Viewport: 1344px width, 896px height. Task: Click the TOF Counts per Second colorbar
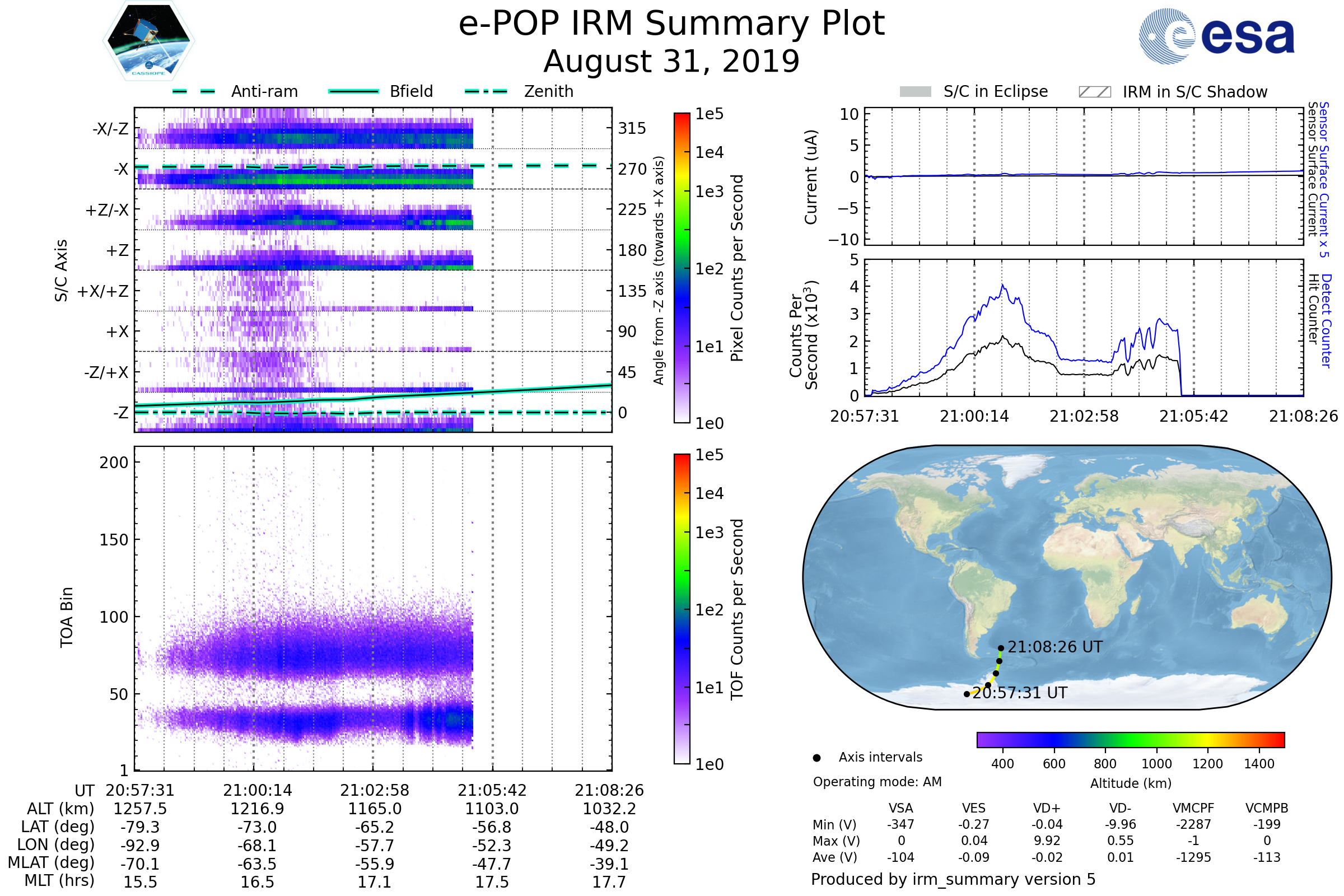pos(682,609)
